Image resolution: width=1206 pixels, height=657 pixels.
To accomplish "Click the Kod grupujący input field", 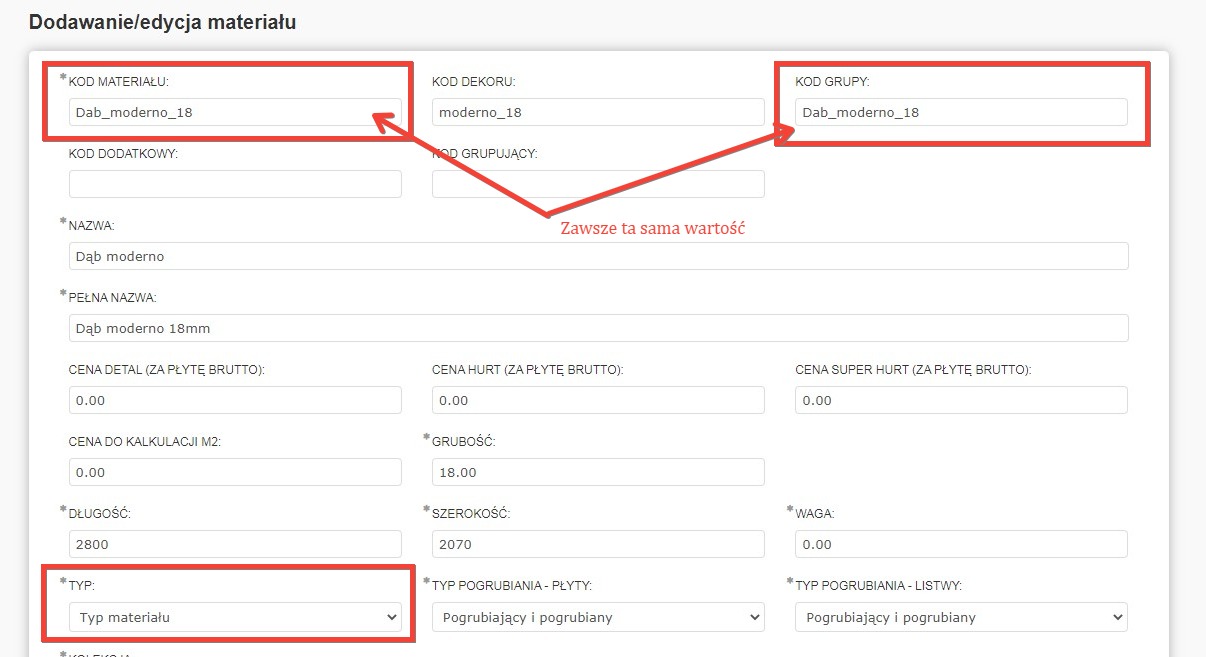I will point(598,184).
